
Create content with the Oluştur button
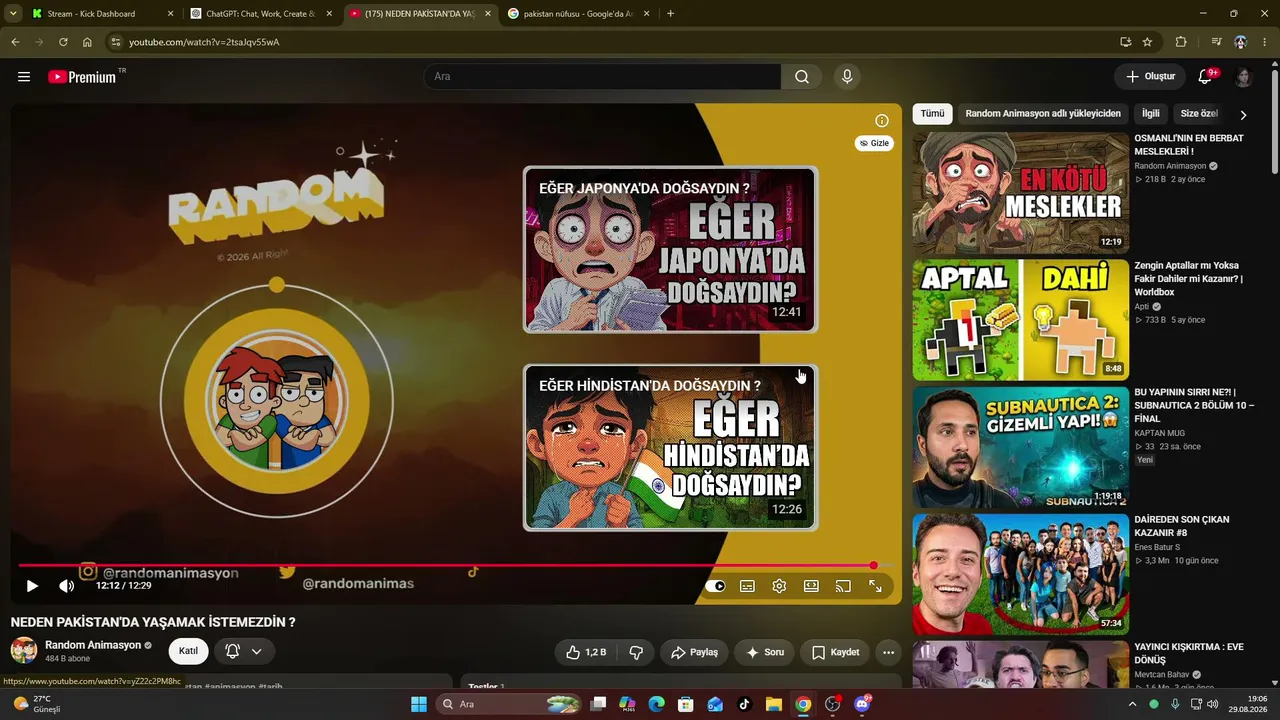pyautogui.click(x=1150, y=77)
